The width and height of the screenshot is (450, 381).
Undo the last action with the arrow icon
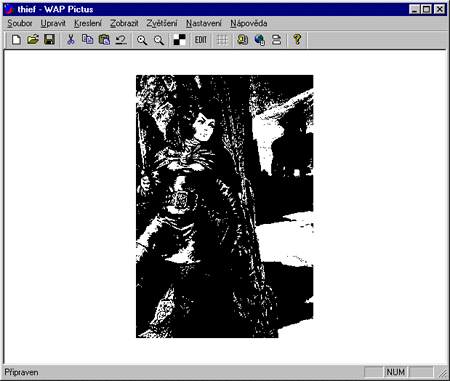click(x=121, y=40)
